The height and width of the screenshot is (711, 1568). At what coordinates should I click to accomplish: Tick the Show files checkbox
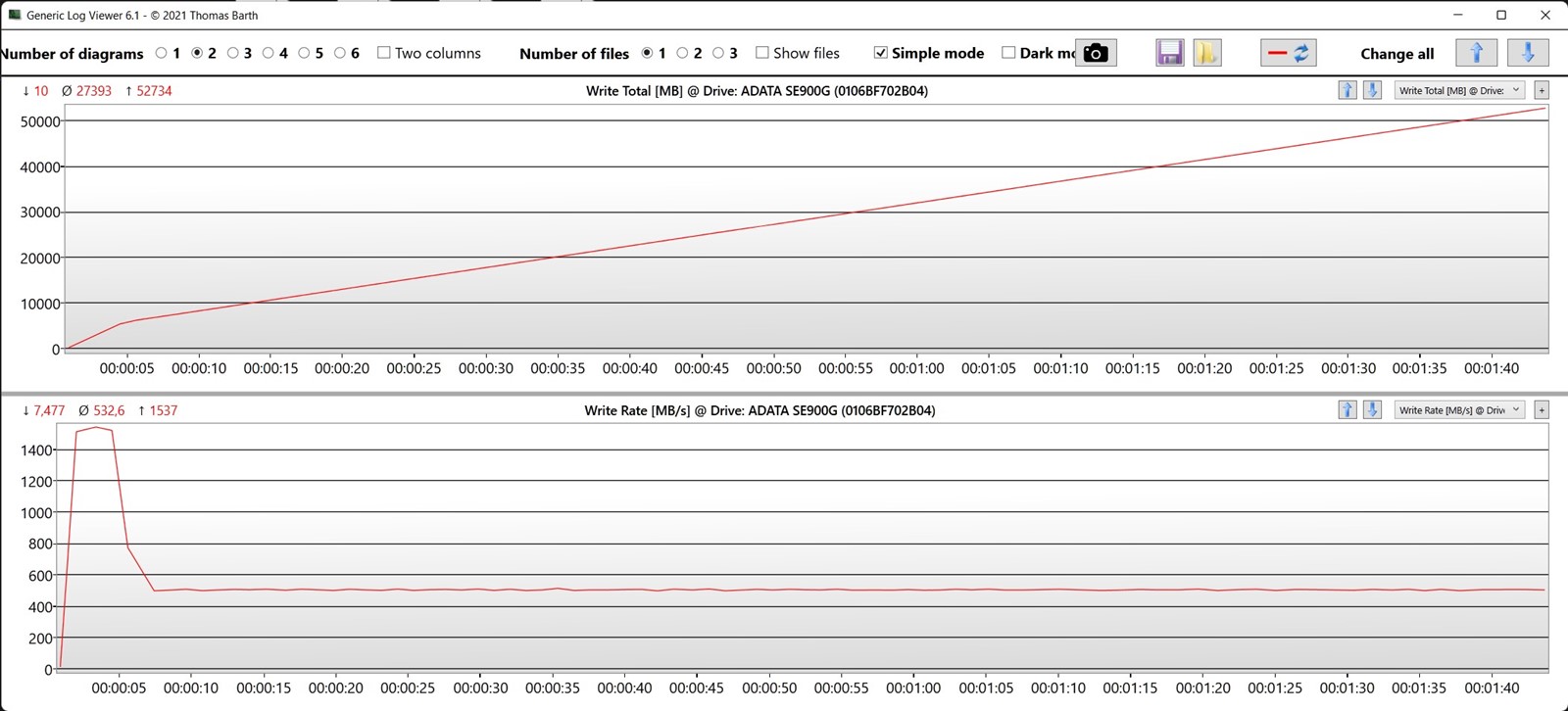click(x=762, y=53)
